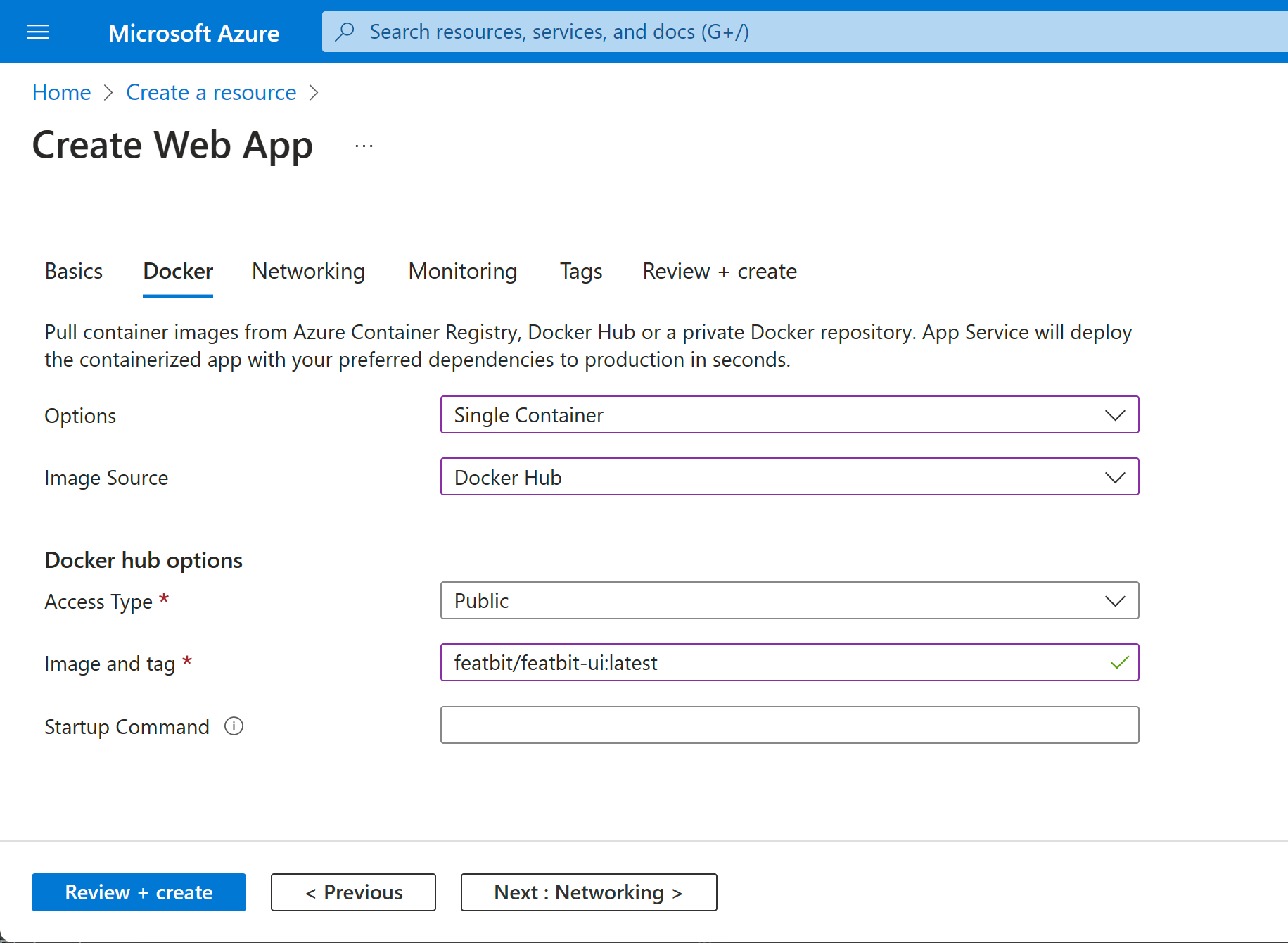Click the Image and tag field
This screenshot has width=1288, height=943.
click(789, 663)
